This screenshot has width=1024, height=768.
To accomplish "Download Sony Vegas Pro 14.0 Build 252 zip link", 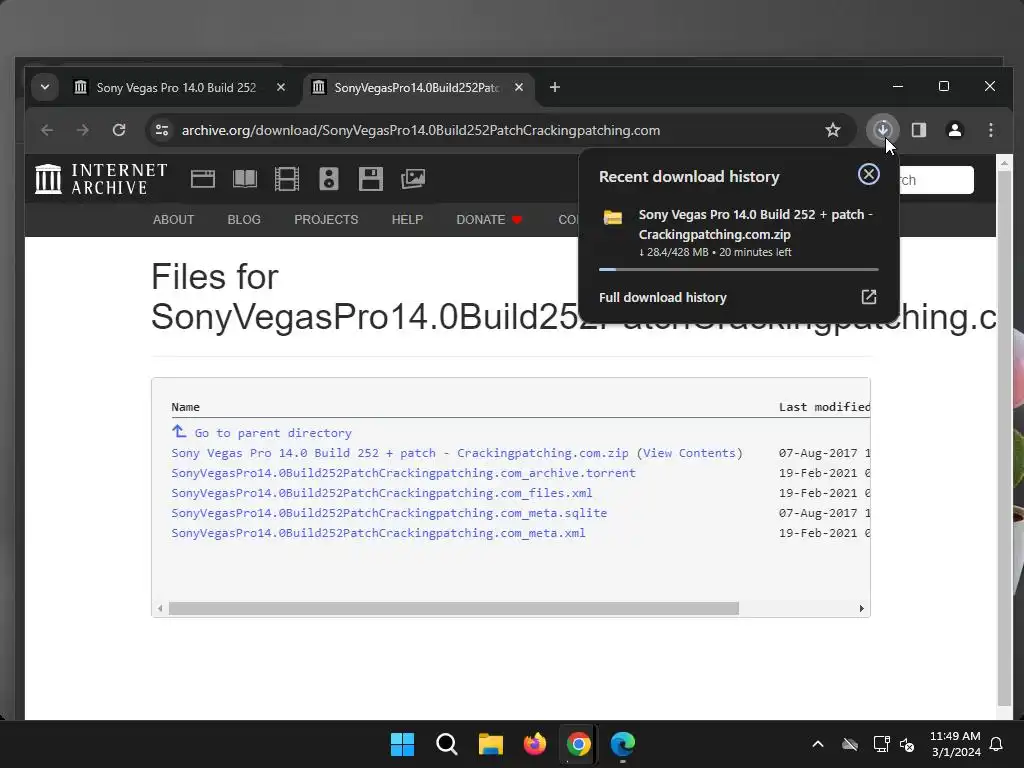I will coord(400,453).
